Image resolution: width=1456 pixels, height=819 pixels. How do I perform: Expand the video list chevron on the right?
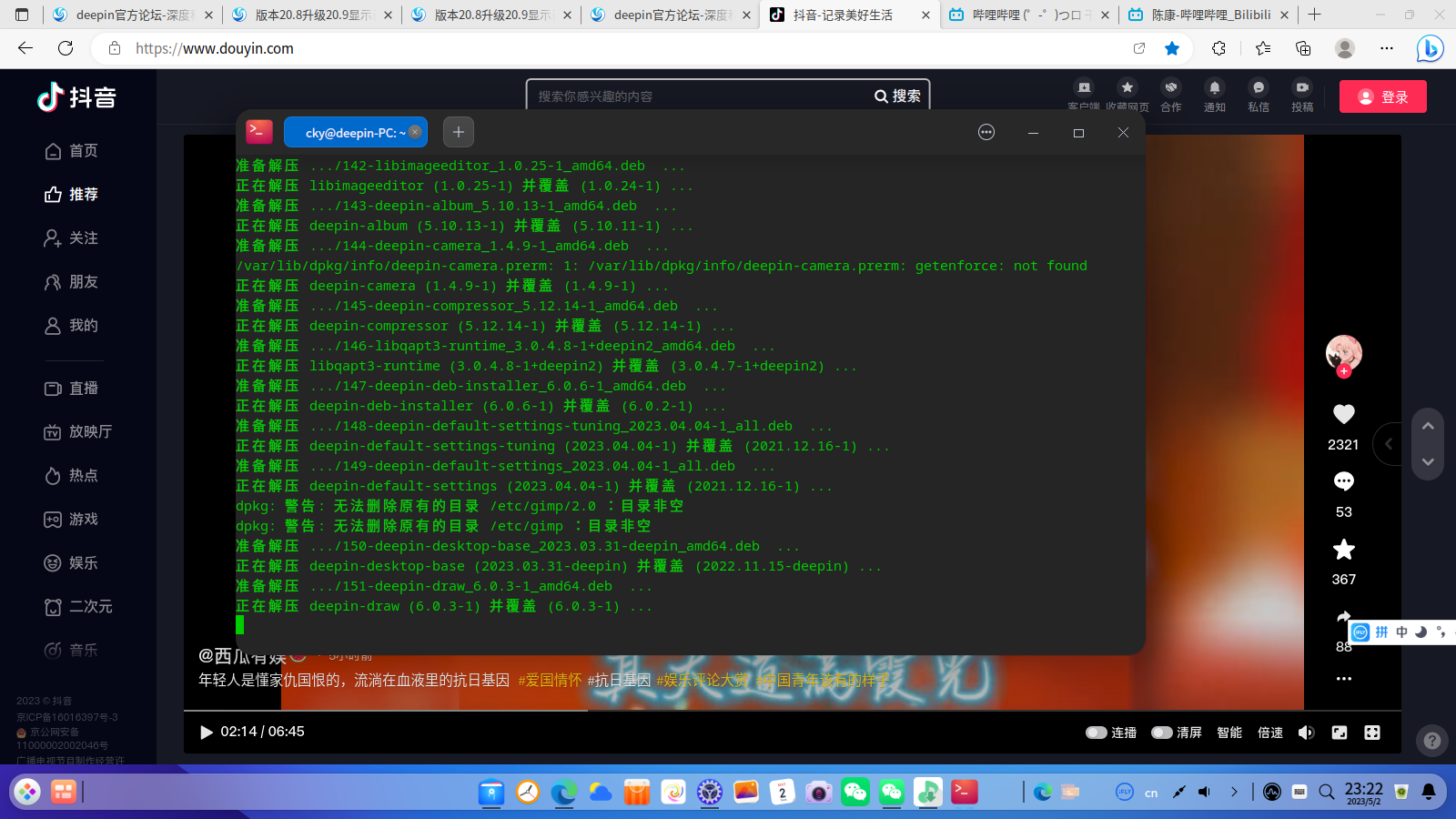1389,444
